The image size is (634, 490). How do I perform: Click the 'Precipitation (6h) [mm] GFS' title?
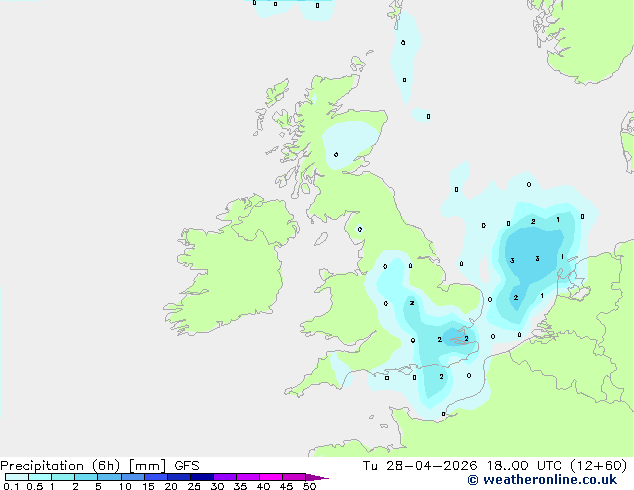pos(100,466)
